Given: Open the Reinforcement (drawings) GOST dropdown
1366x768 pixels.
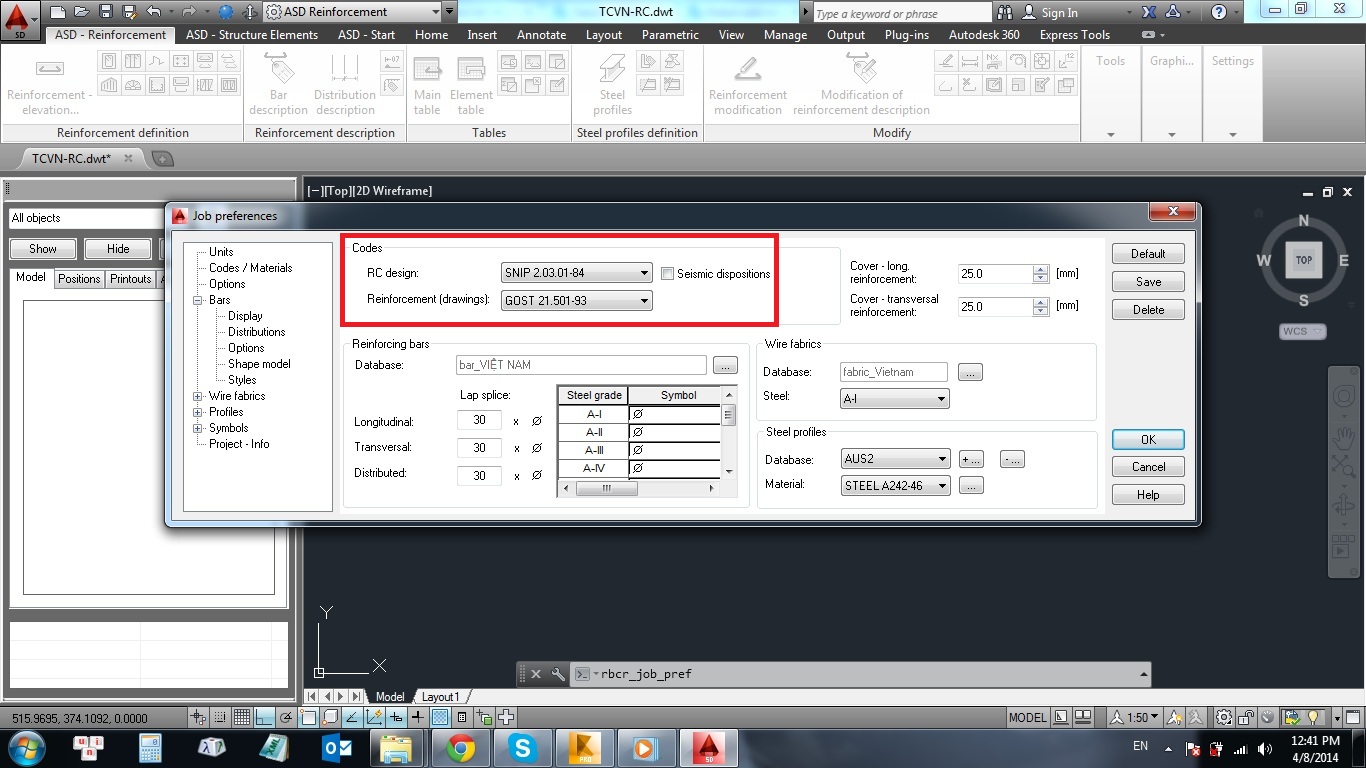Looking at the screenshot, I should pos(576,300).
